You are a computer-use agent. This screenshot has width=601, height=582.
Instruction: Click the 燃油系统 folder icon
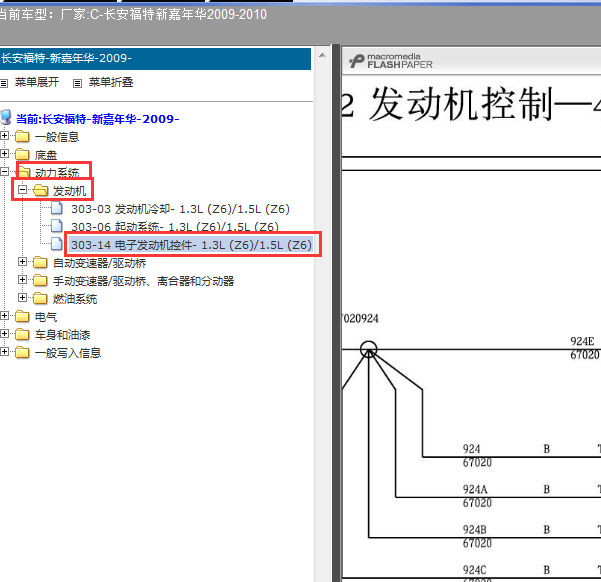40,298
